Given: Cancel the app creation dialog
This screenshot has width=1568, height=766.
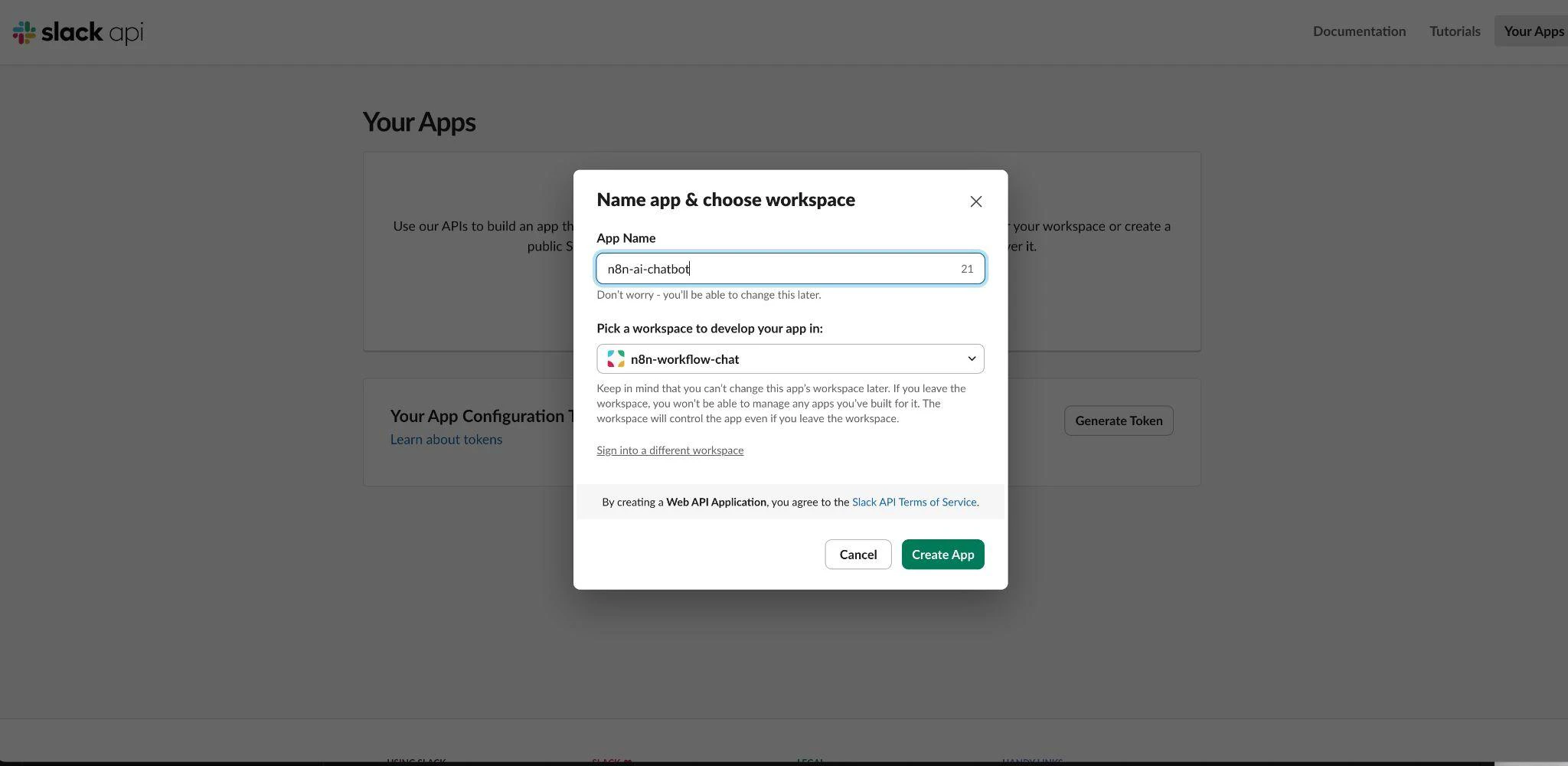Looking at the screenshot, I should pos(857,555).
